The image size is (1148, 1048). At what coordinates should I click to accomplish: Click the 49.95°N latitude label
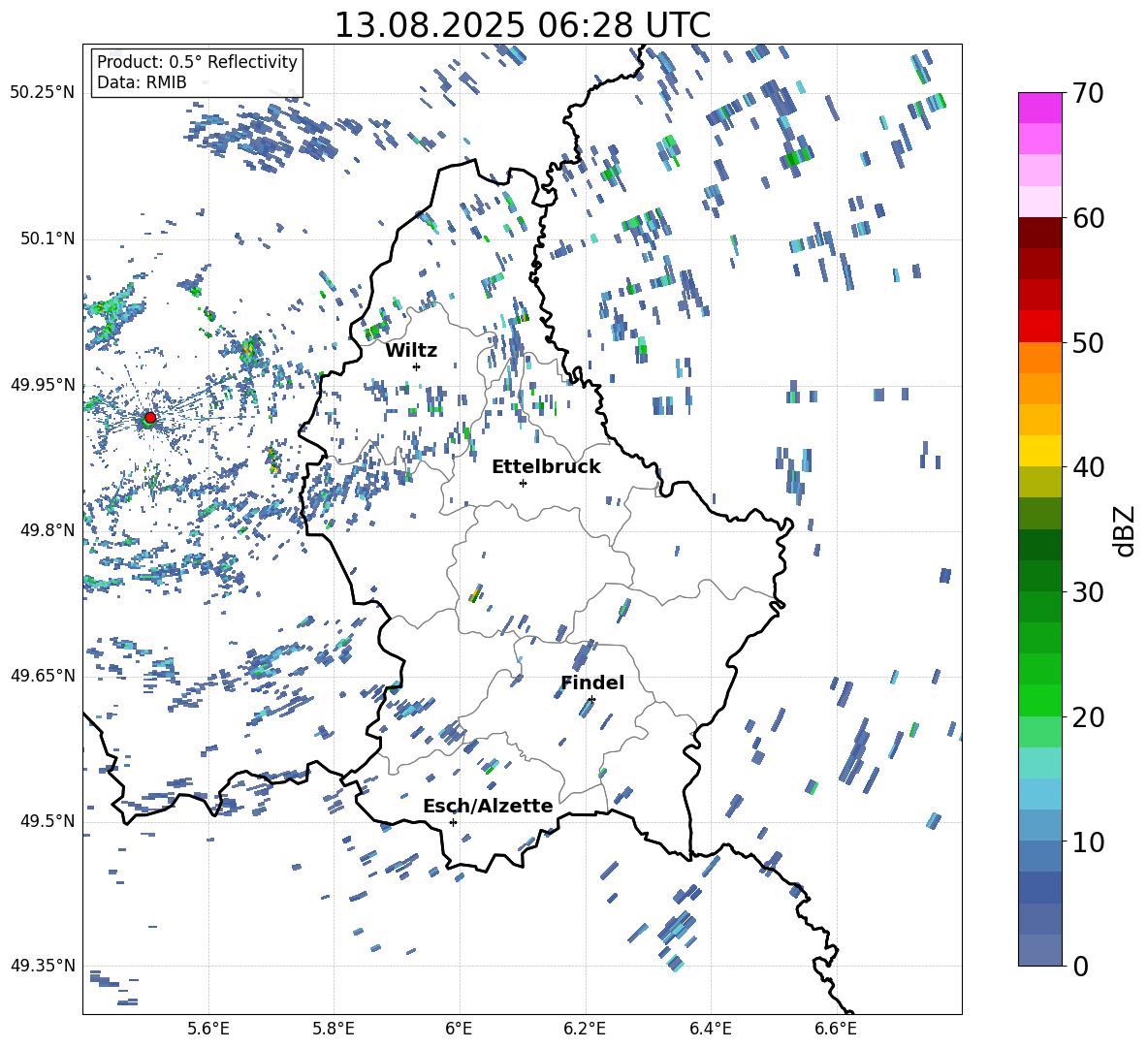coord(43,384)
